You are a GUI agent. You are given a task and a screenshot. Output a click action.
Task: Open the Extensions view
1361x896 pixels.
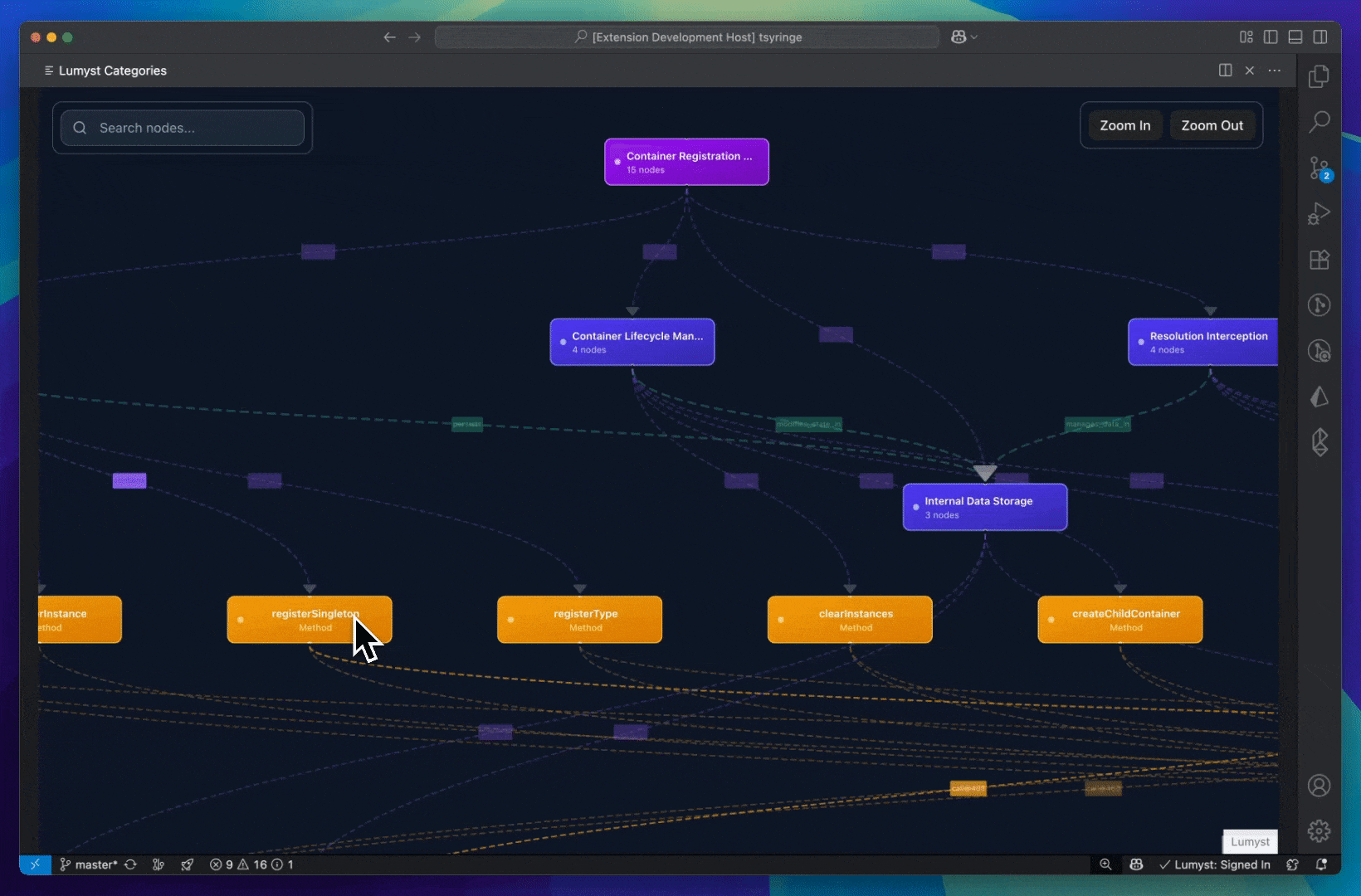pos(1319,260)
